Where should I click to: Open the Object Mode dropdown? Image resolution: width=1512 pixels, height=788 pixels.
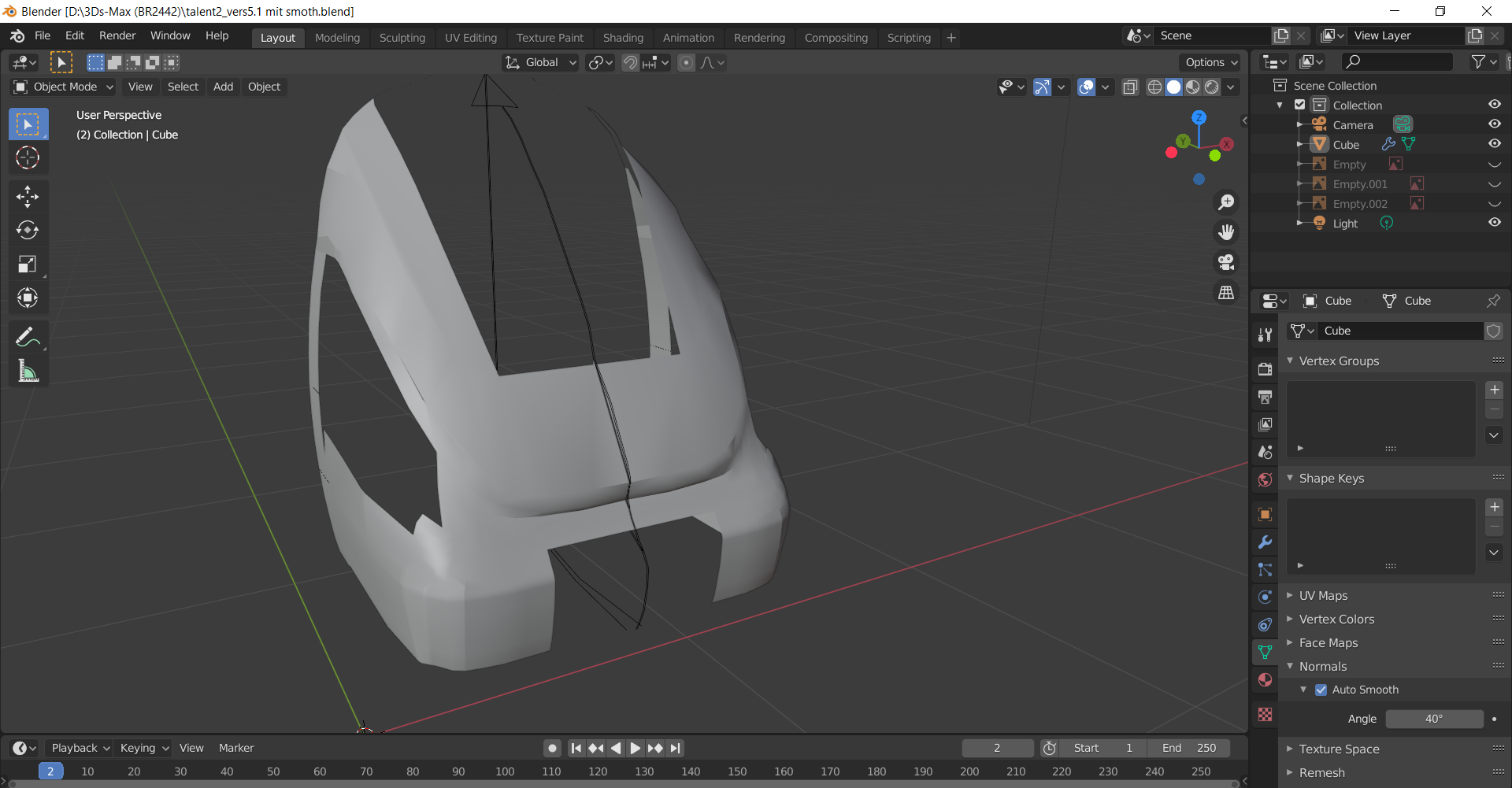tap(65, 87)
